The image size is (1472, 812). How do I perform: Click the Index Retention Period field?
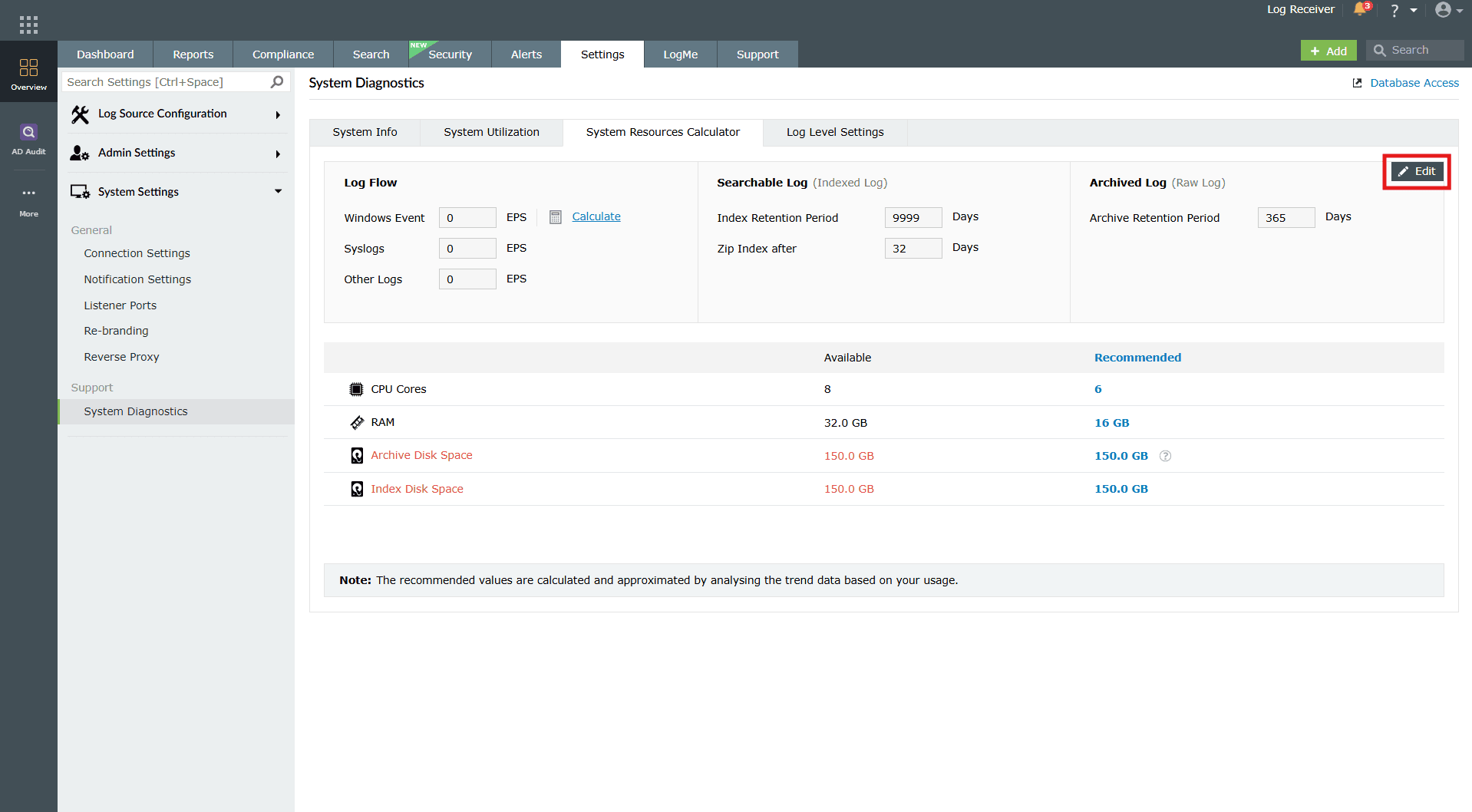[x=913, y=218]
